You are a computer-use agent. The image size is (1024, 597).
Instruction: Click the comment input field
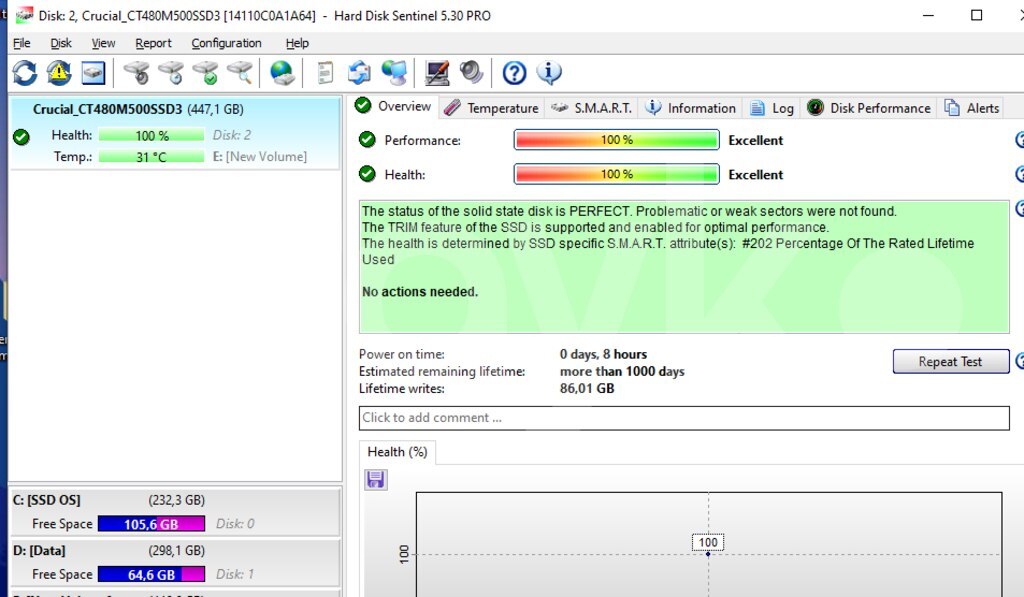tap(684, 418)
